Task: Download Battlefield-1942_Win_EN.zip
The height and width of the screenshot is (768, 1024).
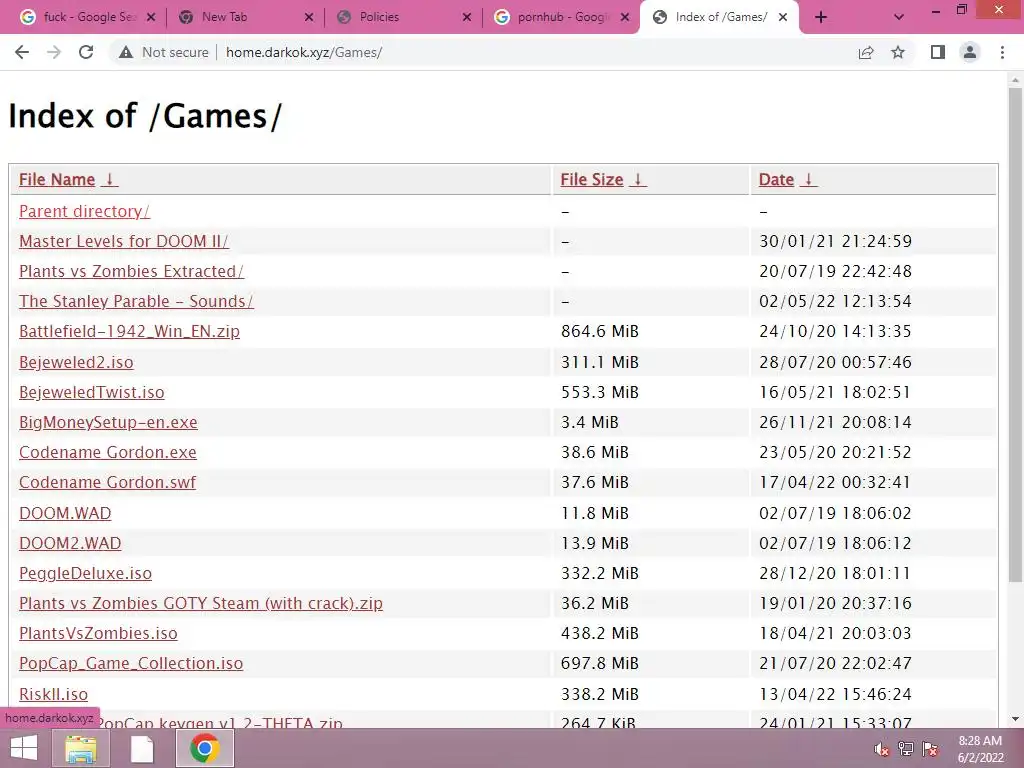Action: coord(129,332)
